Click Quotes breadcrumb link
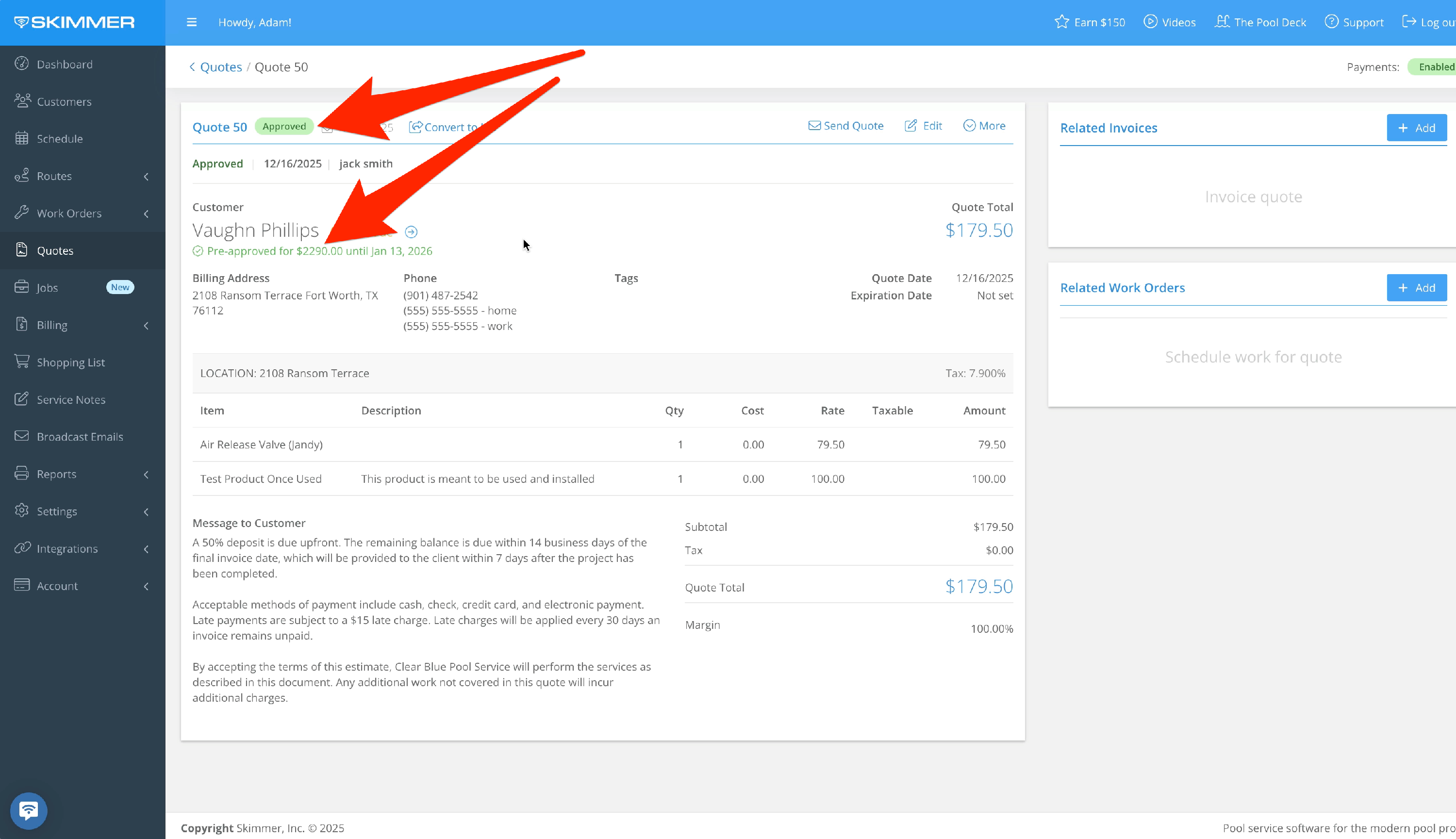 (x=221, y=67)
